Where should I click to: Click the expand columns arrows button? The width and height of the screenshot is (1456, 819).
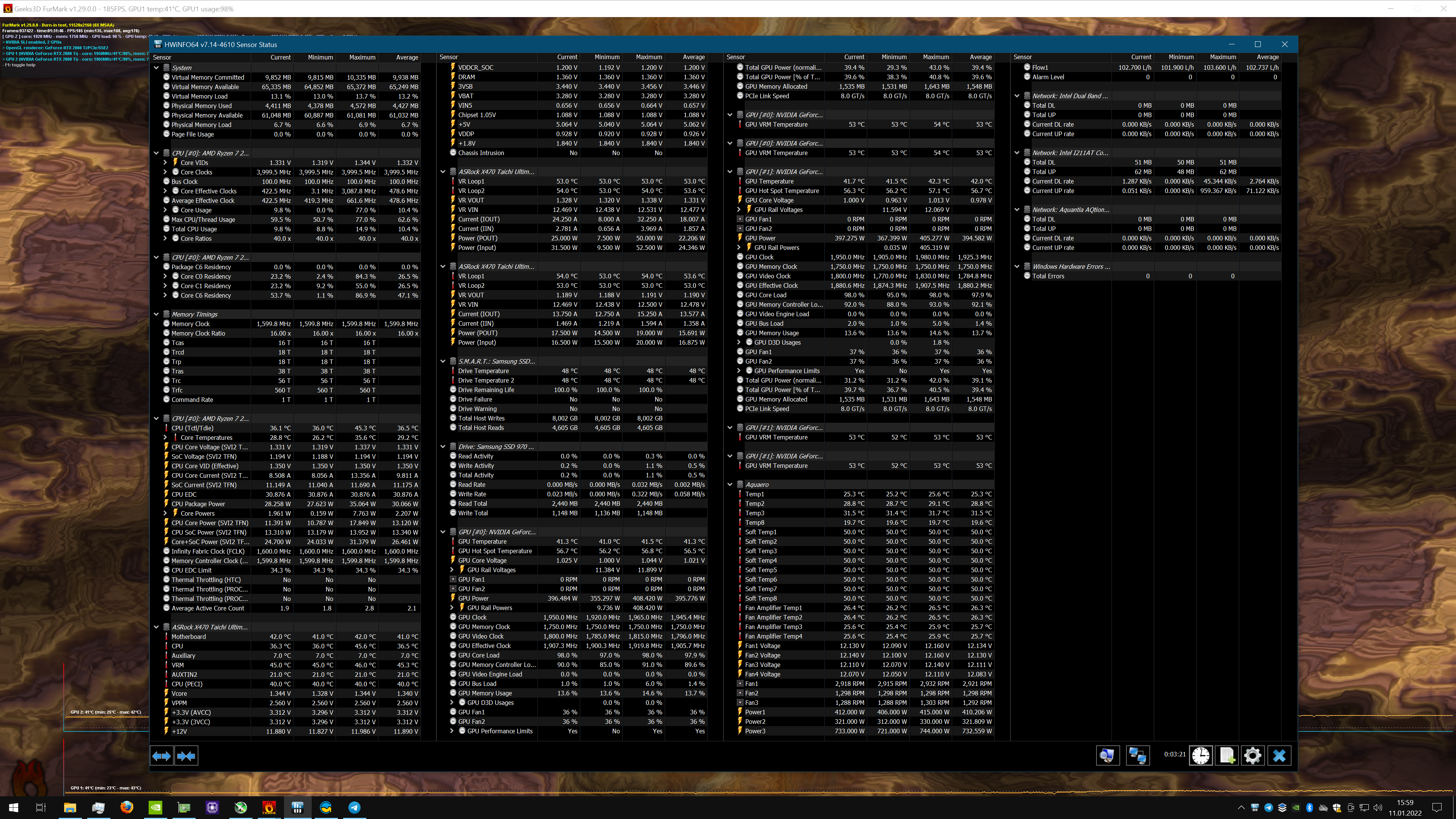[x=161, y=756]
